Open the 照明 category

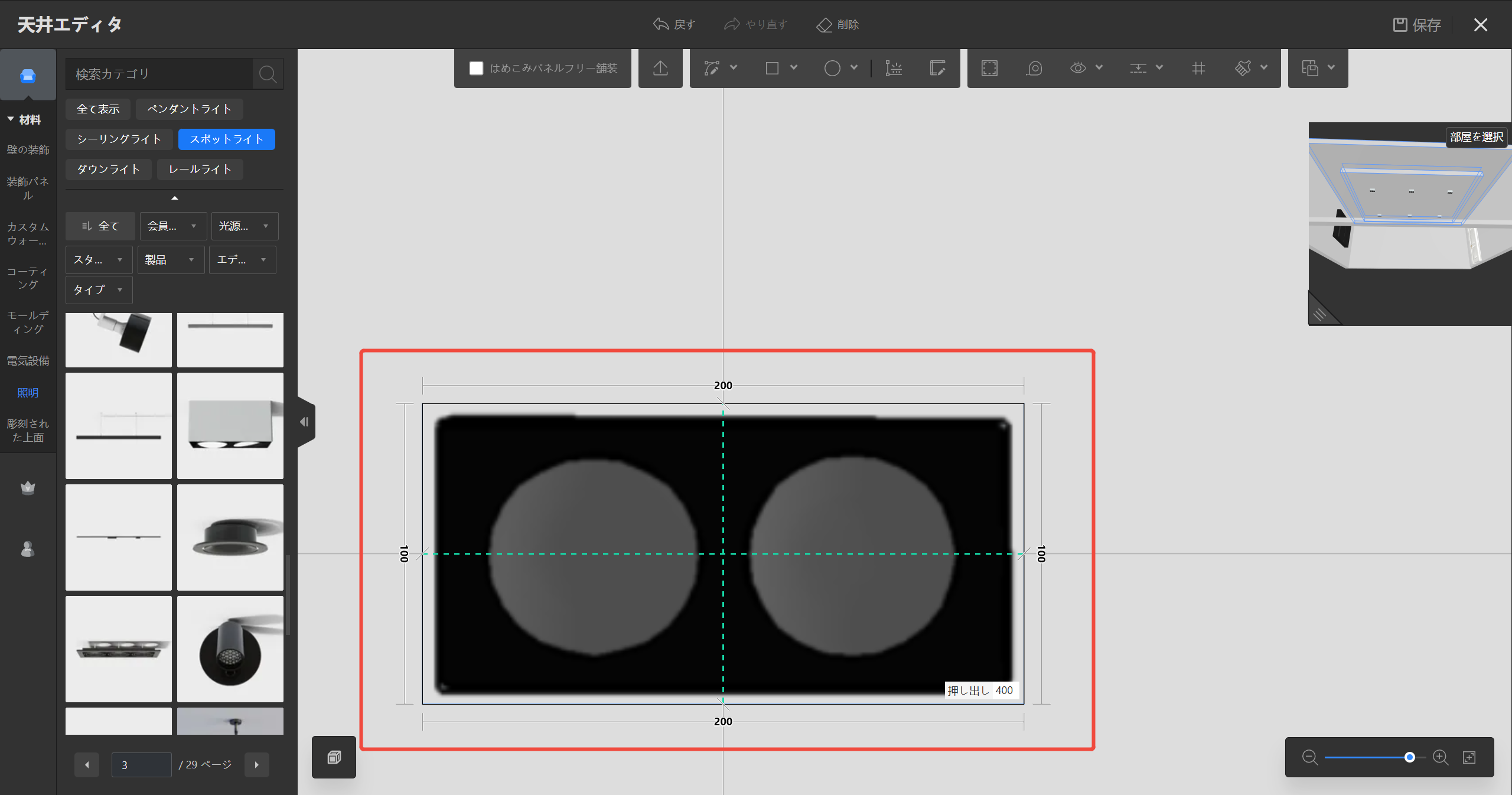[x=28, y=393]
